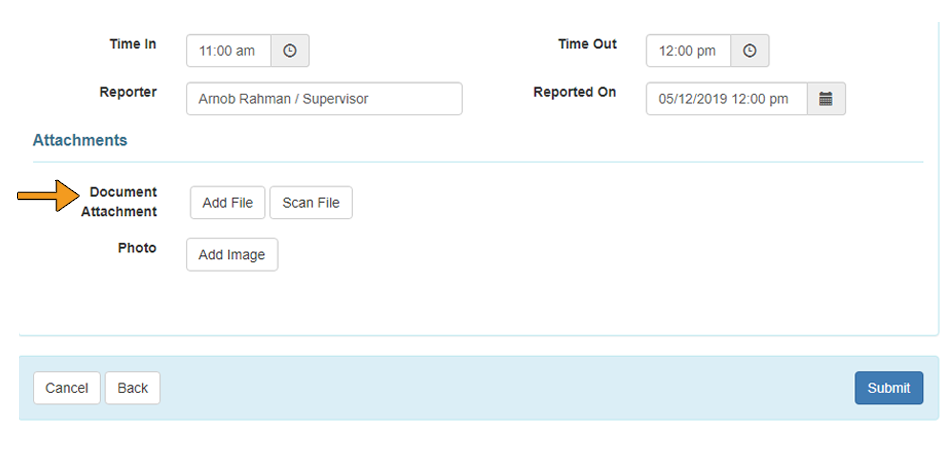Upload a photo using Add Image
This screenshot has height=450, width=950.
(x=232, y=254)
